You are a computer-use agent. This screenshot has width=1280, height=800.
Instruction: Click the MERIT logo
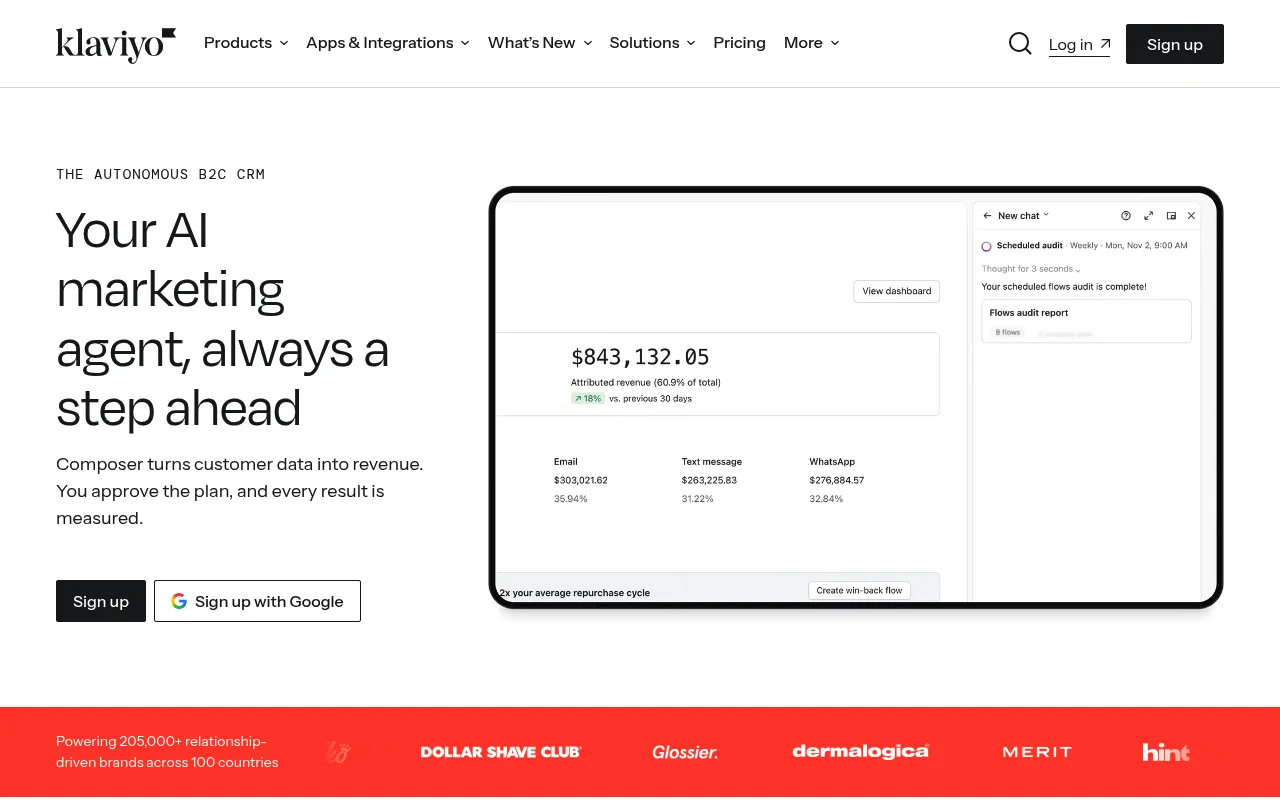point(1037,752)
